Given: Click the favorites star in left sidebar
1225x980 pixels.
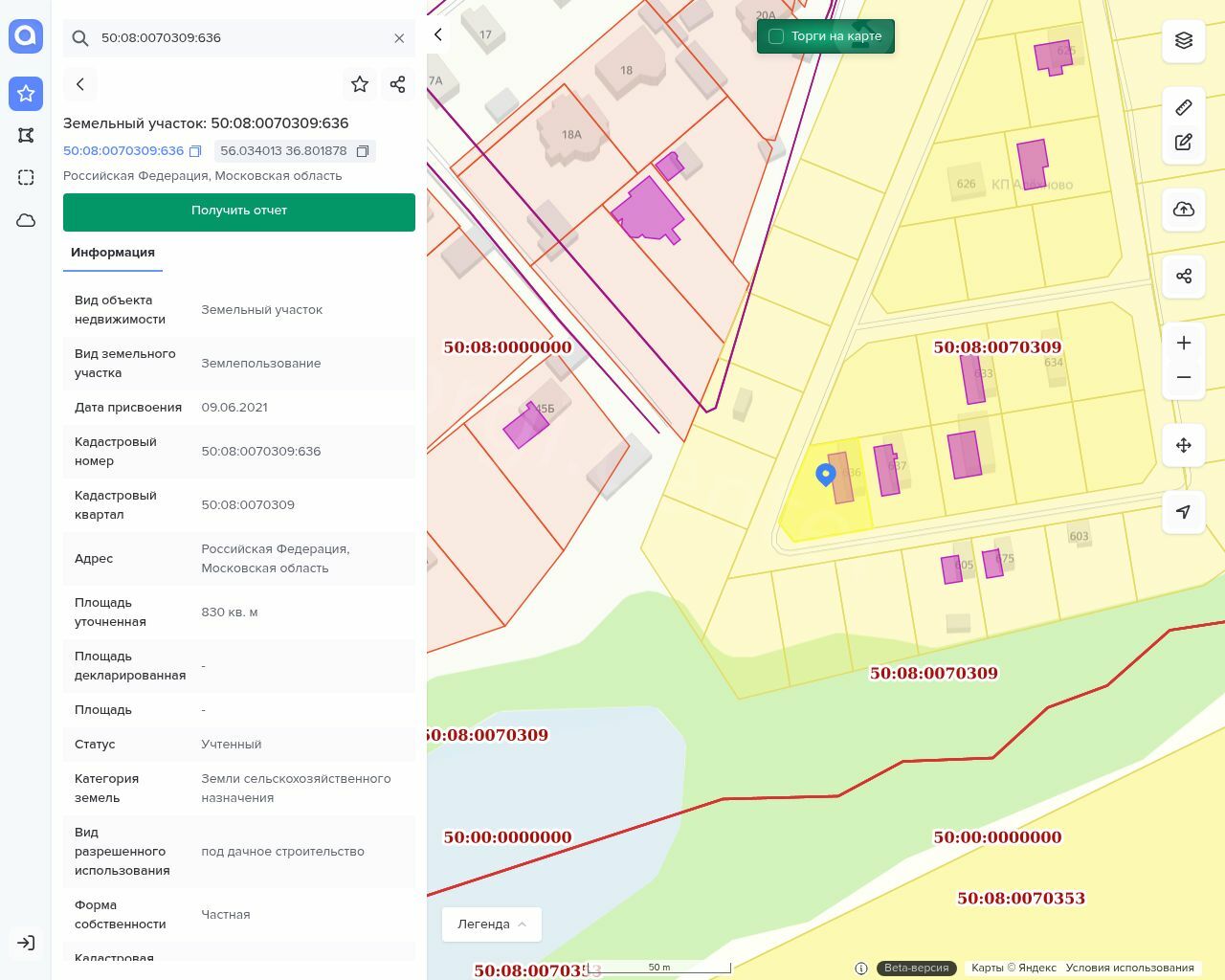Looking at the screenshot, I should 26,94.
